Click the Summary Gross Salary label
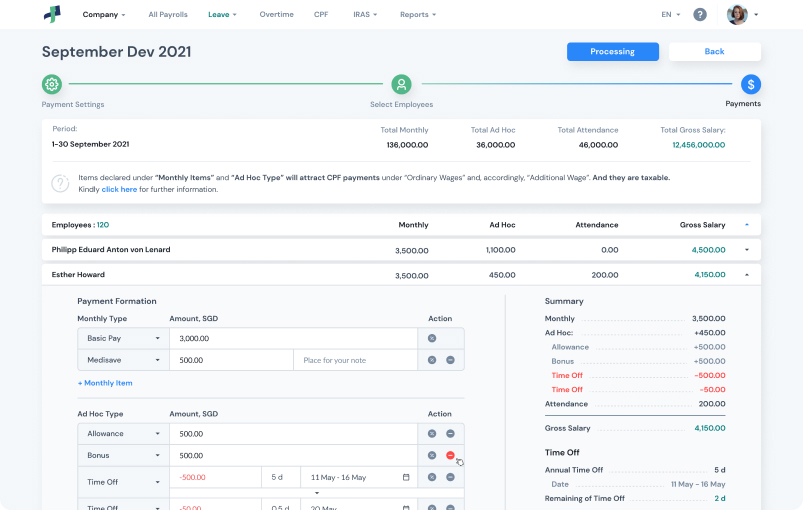This screenshot has height=510, width=803. point(567,428)
